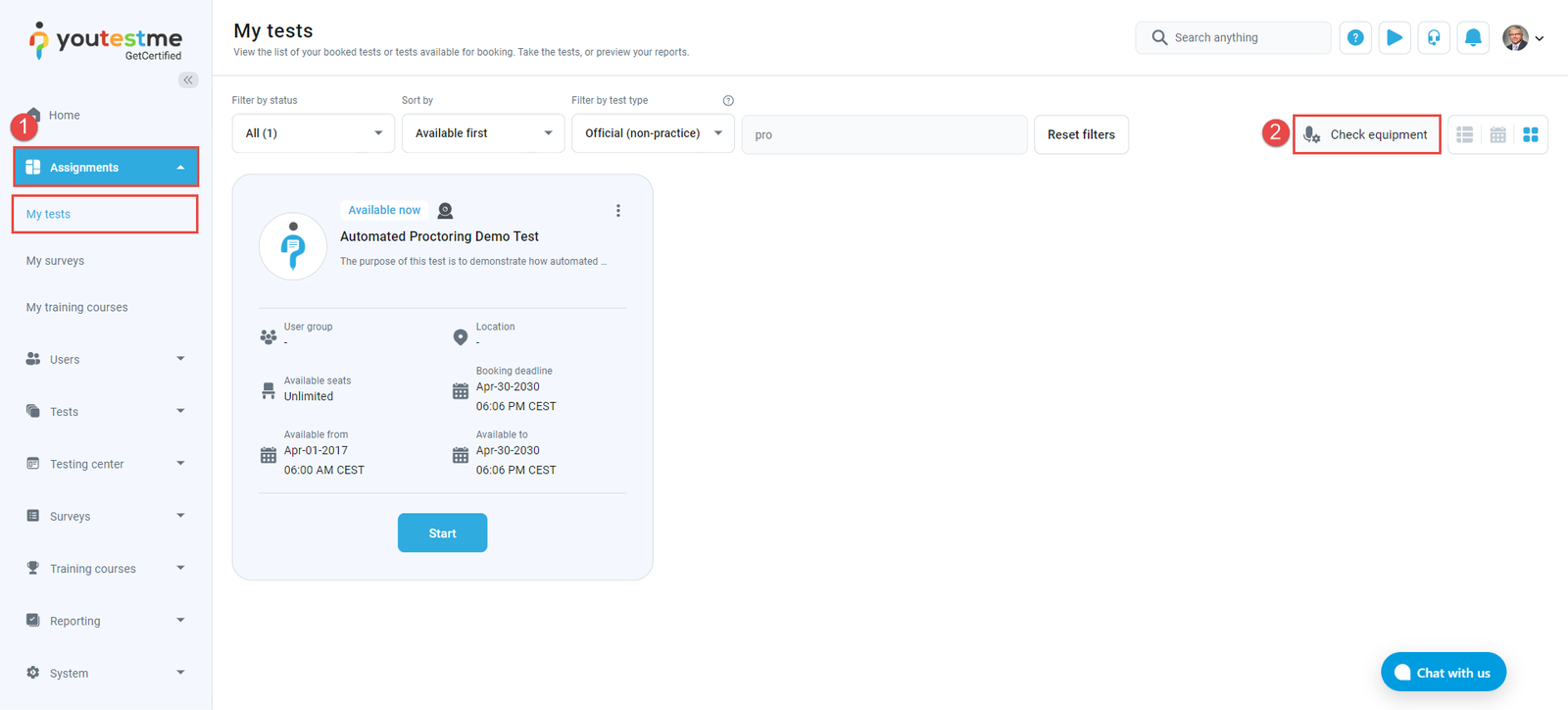Click the Start button on test card

tap(442, 533)
